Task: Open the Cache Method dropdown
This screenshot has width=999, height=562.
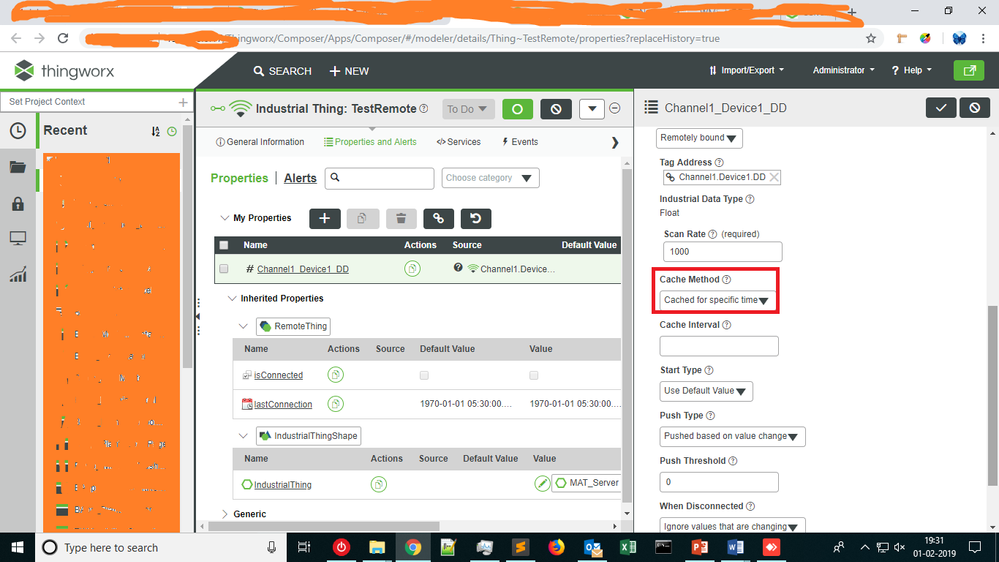Action: pyautogui.click(x=717, y=300)
